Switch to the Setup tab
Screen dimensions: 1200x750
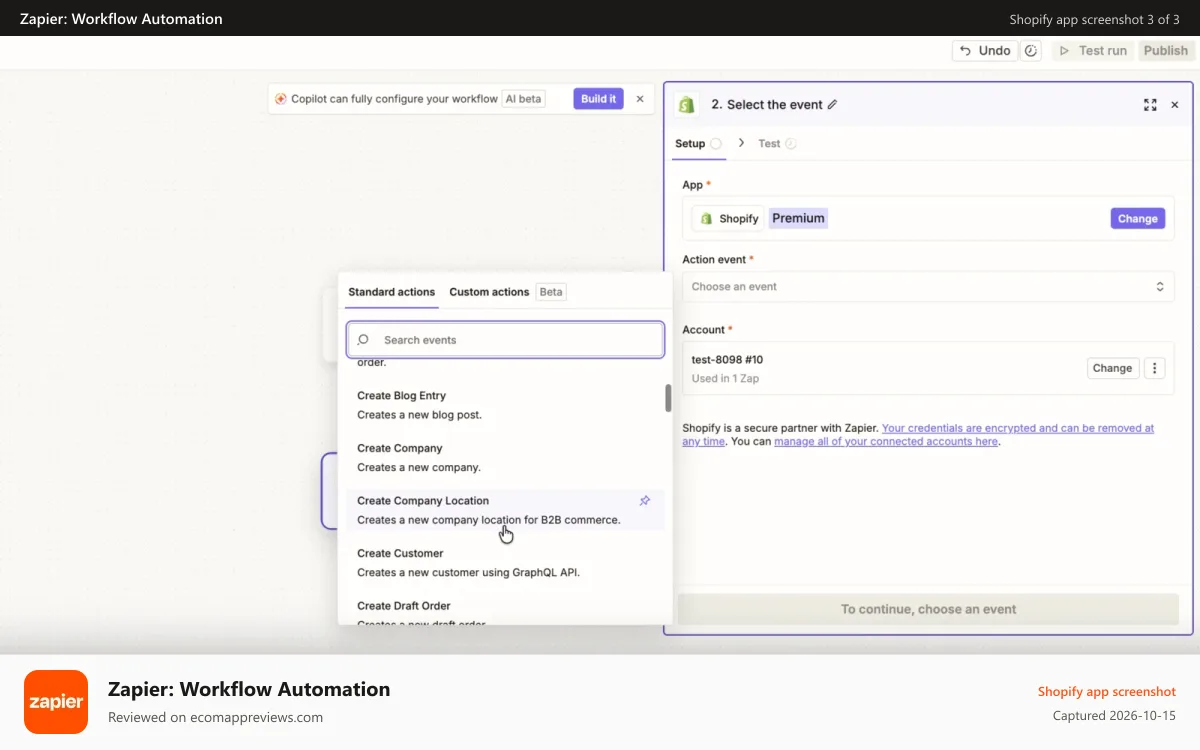tap(698, 143)
